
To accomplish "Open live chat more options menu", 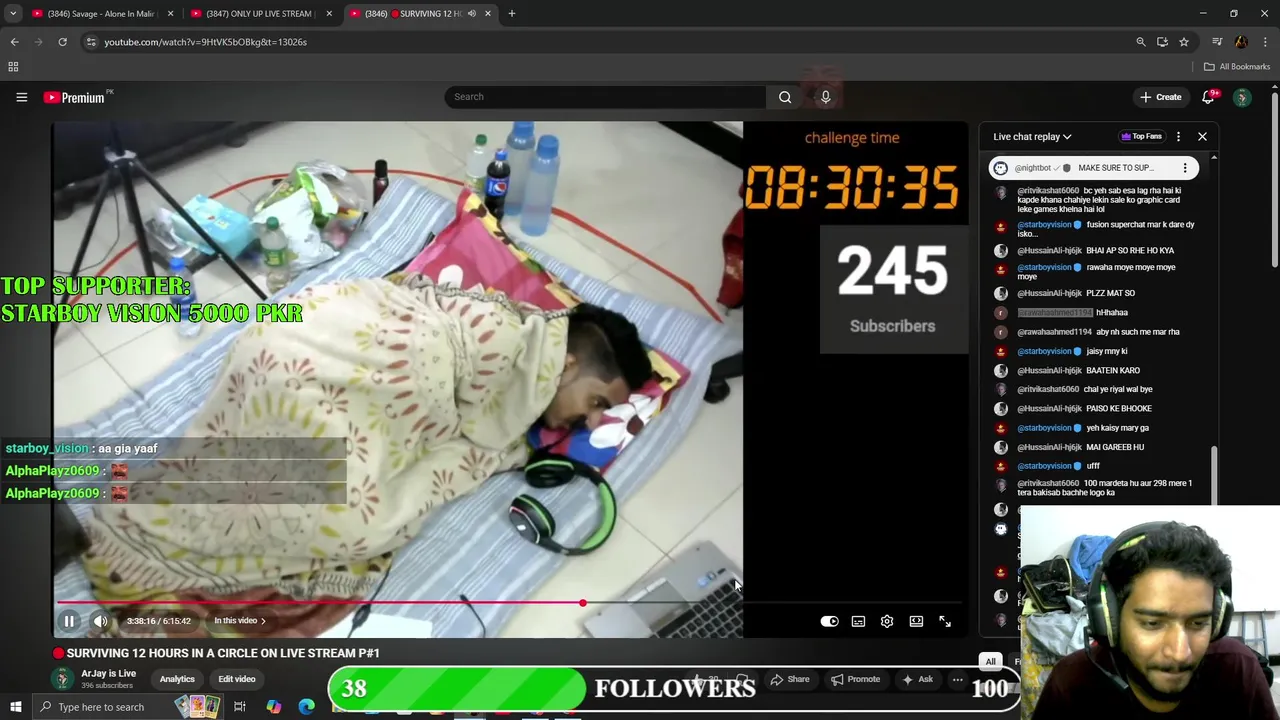I will point(1178,137).
